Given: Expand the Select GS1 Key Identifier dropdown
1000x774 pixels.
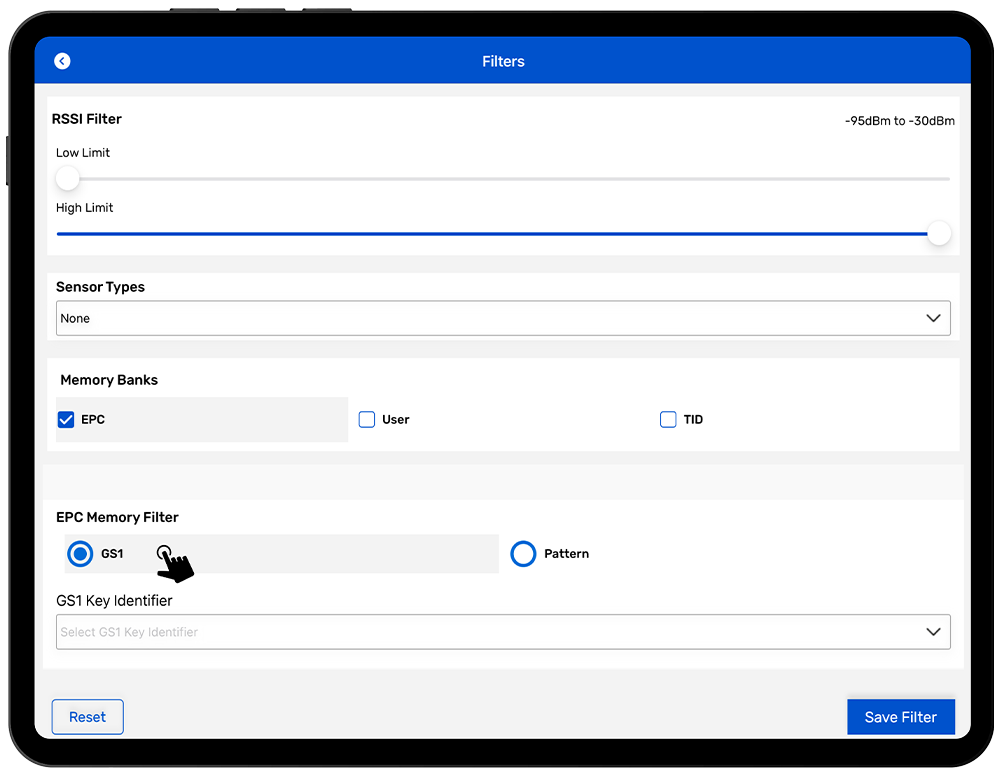Looking at the screenshot, I should click(x=490, y=632).
